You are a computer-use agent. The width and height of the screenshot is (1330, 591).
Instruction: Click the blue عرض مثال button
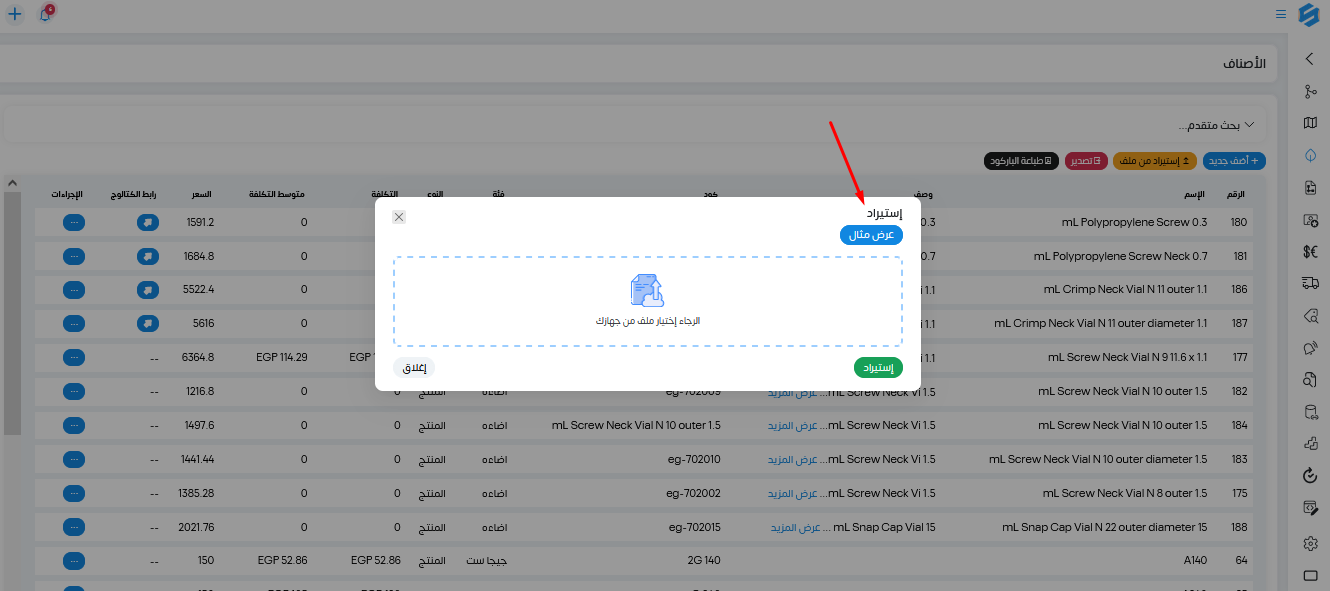(871, 234)
